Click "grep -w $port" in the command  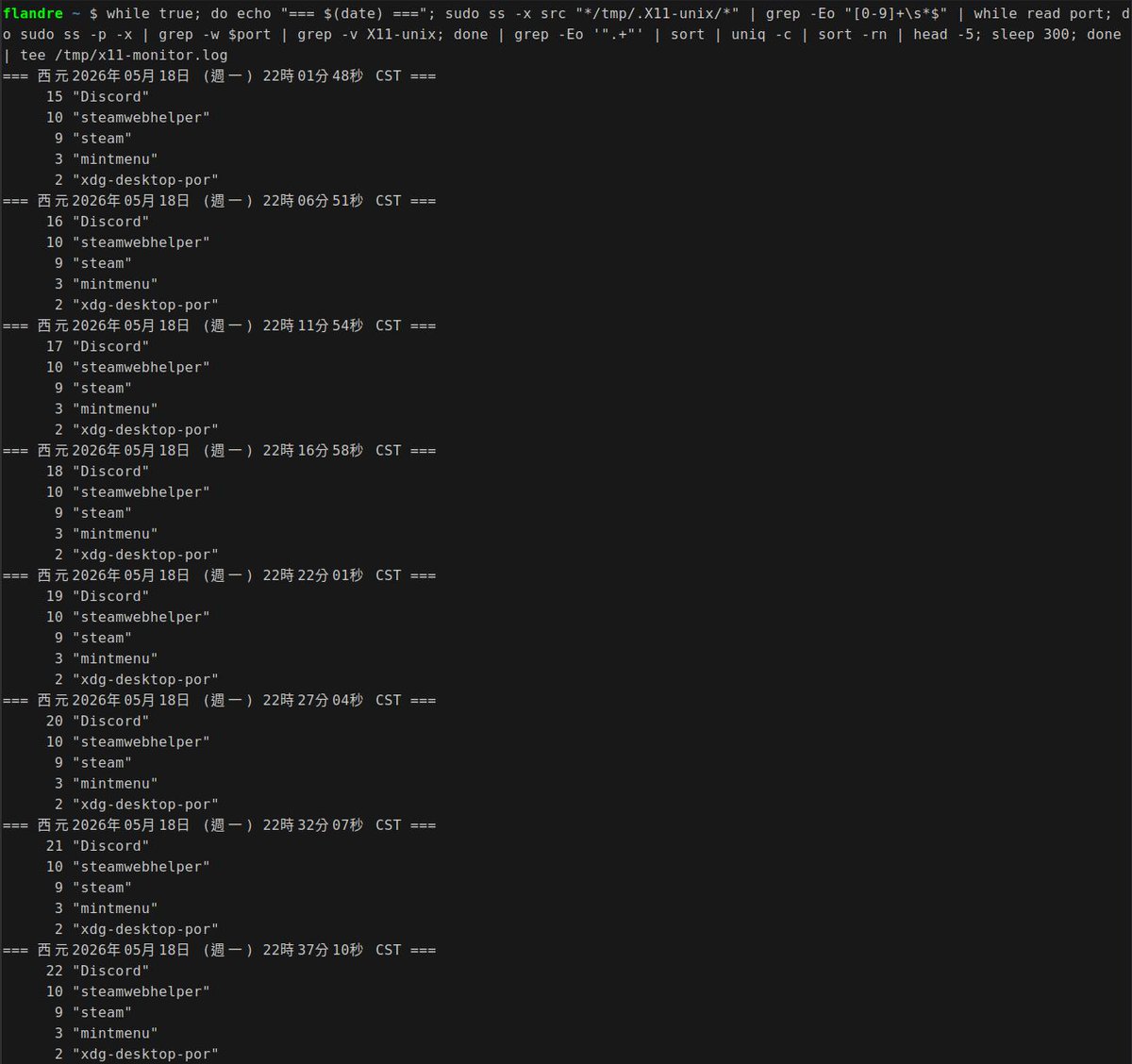pyautogui.click(x=214, y=34)
